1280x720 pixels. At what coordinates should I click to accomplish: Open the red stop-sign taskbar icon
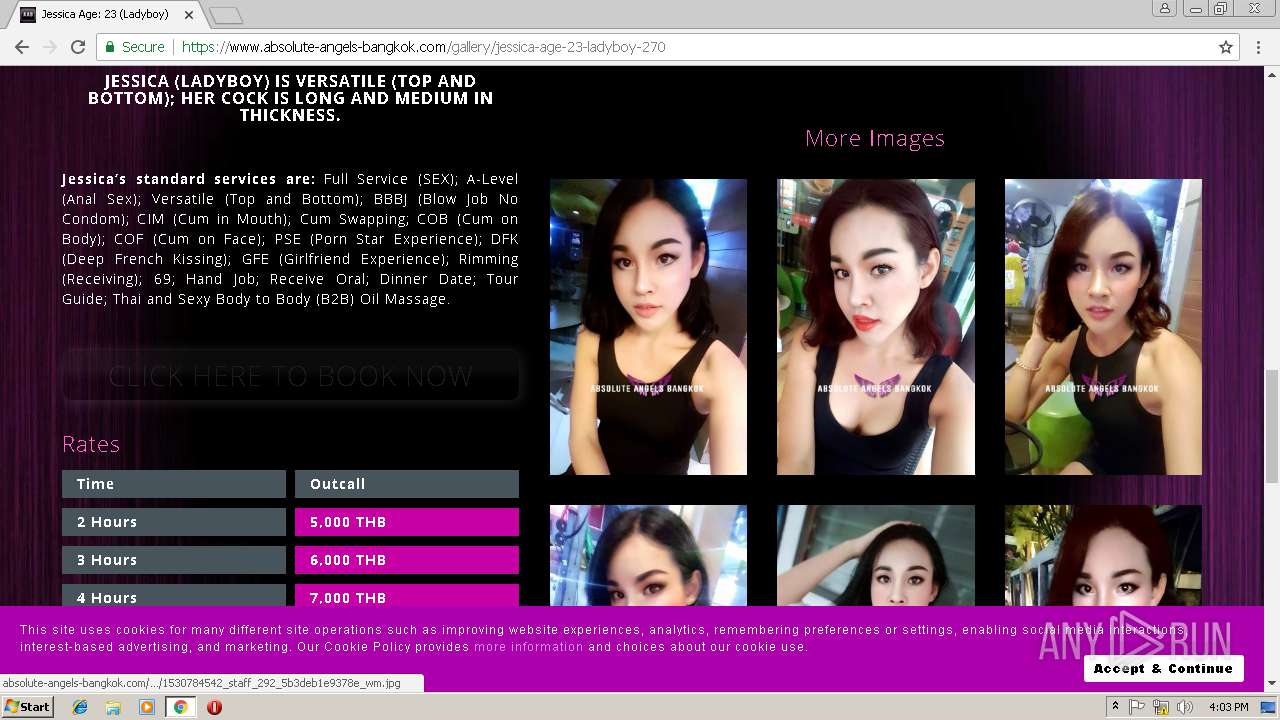pyautogui.click(x=214, y=707)
